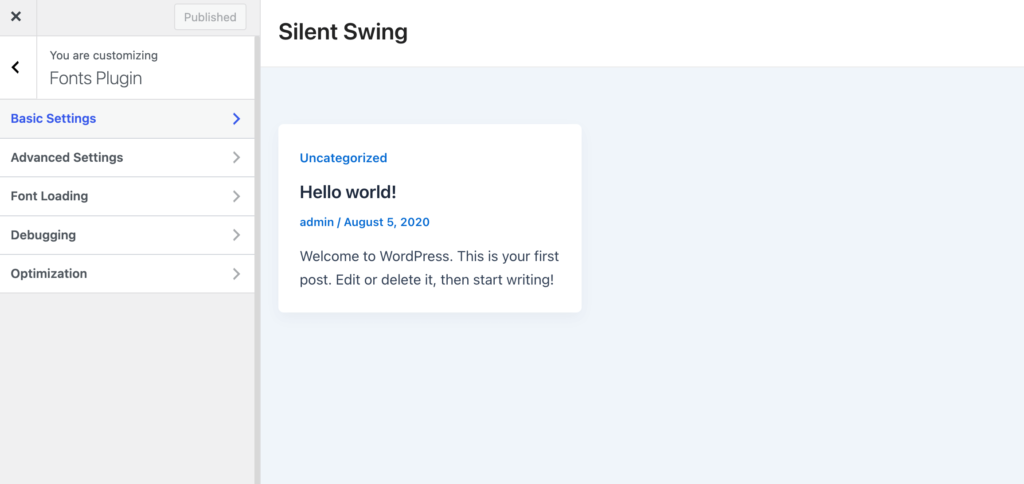Open the Optimization section
This screenshot has height=484, width=1024.
[x=127, y=274]
